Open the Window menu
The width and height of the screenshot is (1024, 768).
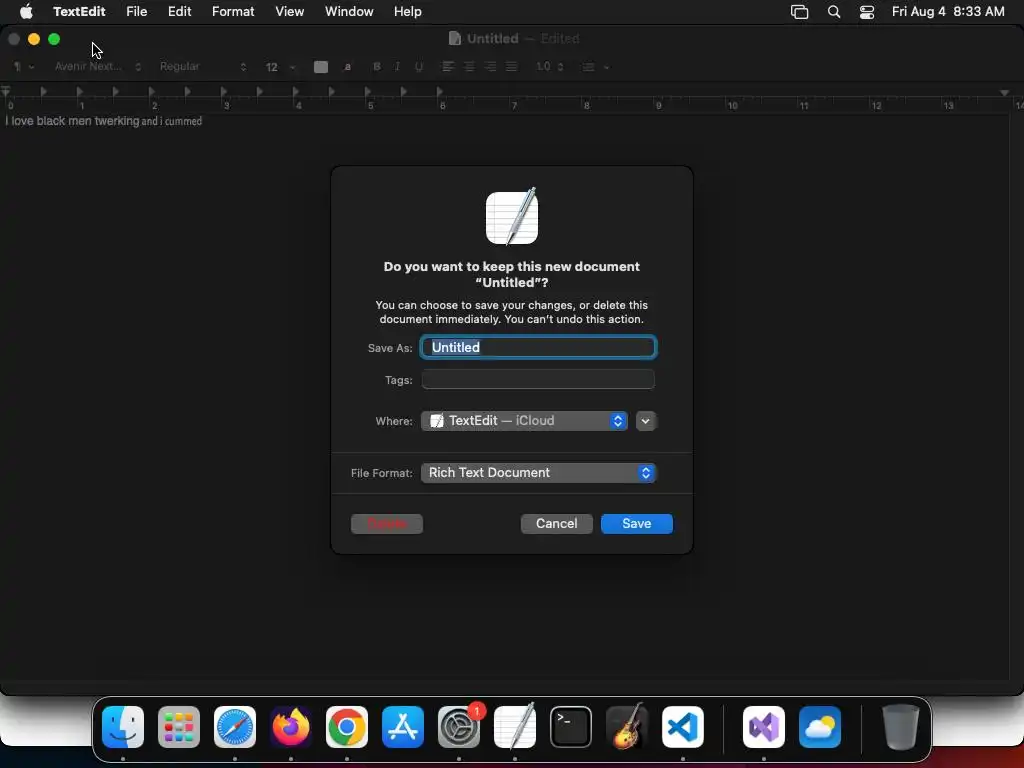349,12
